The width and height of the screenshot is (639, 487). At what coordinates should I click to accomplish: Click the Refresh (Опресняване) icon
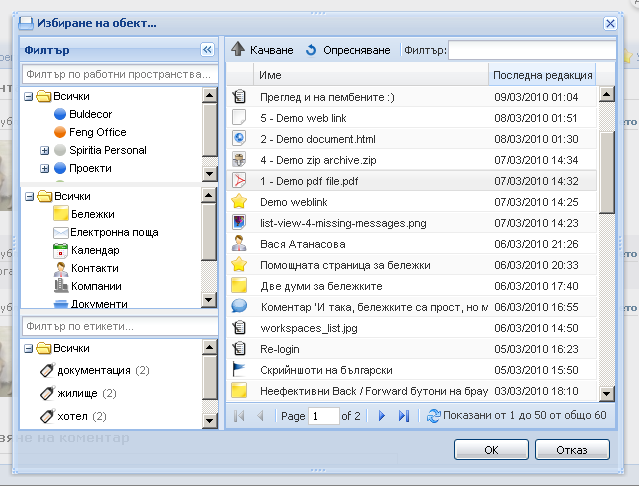pyautogui.click(x=311, y=50)
